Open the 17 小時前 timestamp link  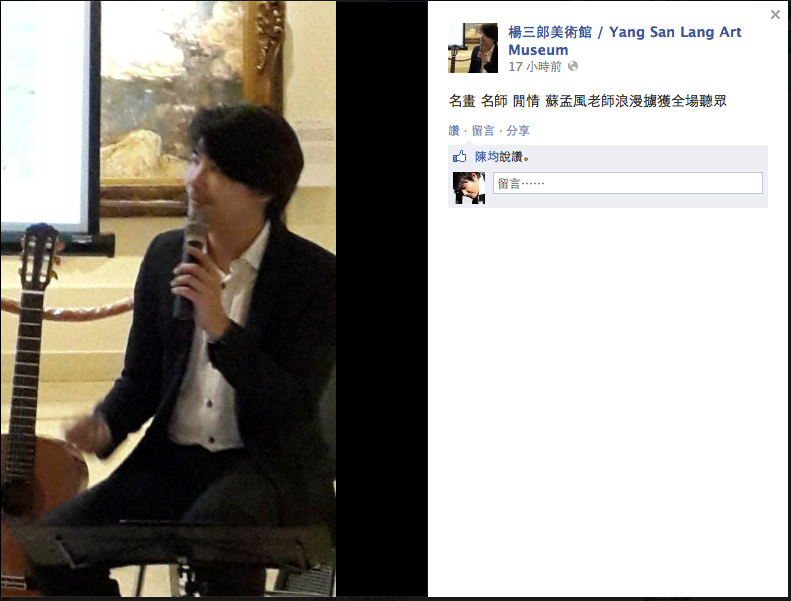[535, 67]
